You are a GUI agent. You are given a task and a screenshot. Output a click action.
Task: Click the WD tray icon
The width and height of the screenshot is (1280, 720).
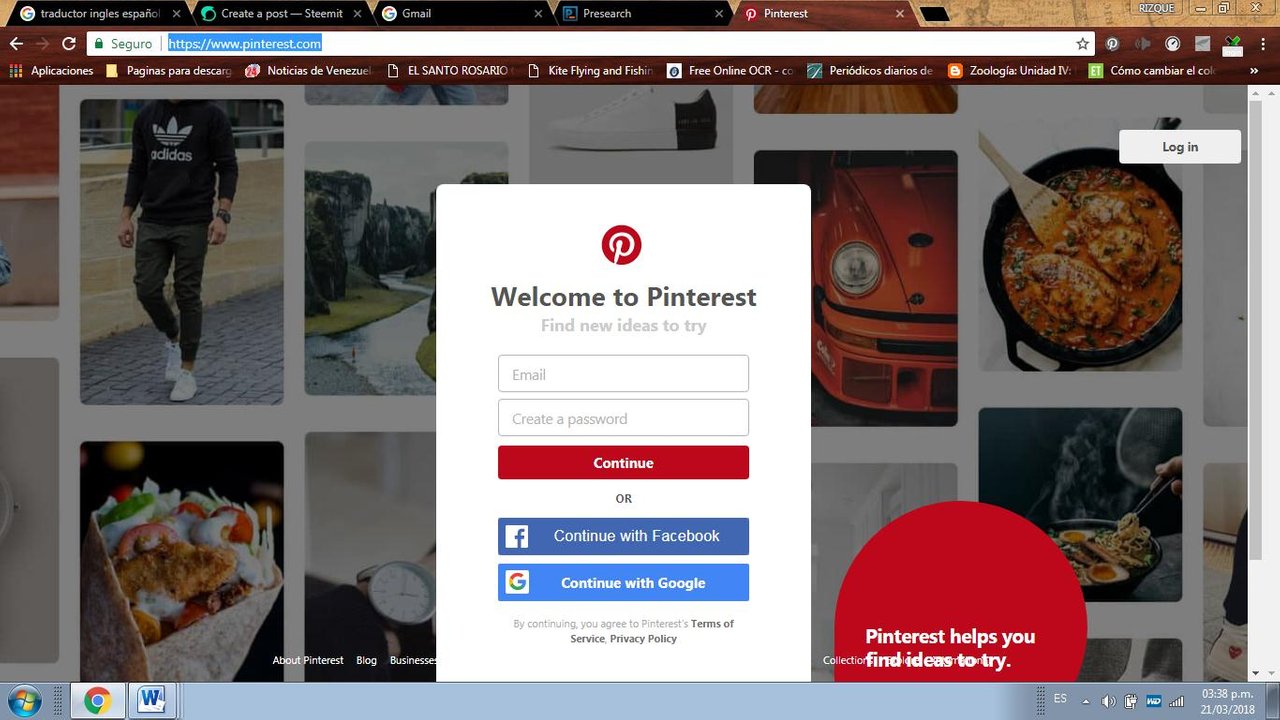(1154, 701)
